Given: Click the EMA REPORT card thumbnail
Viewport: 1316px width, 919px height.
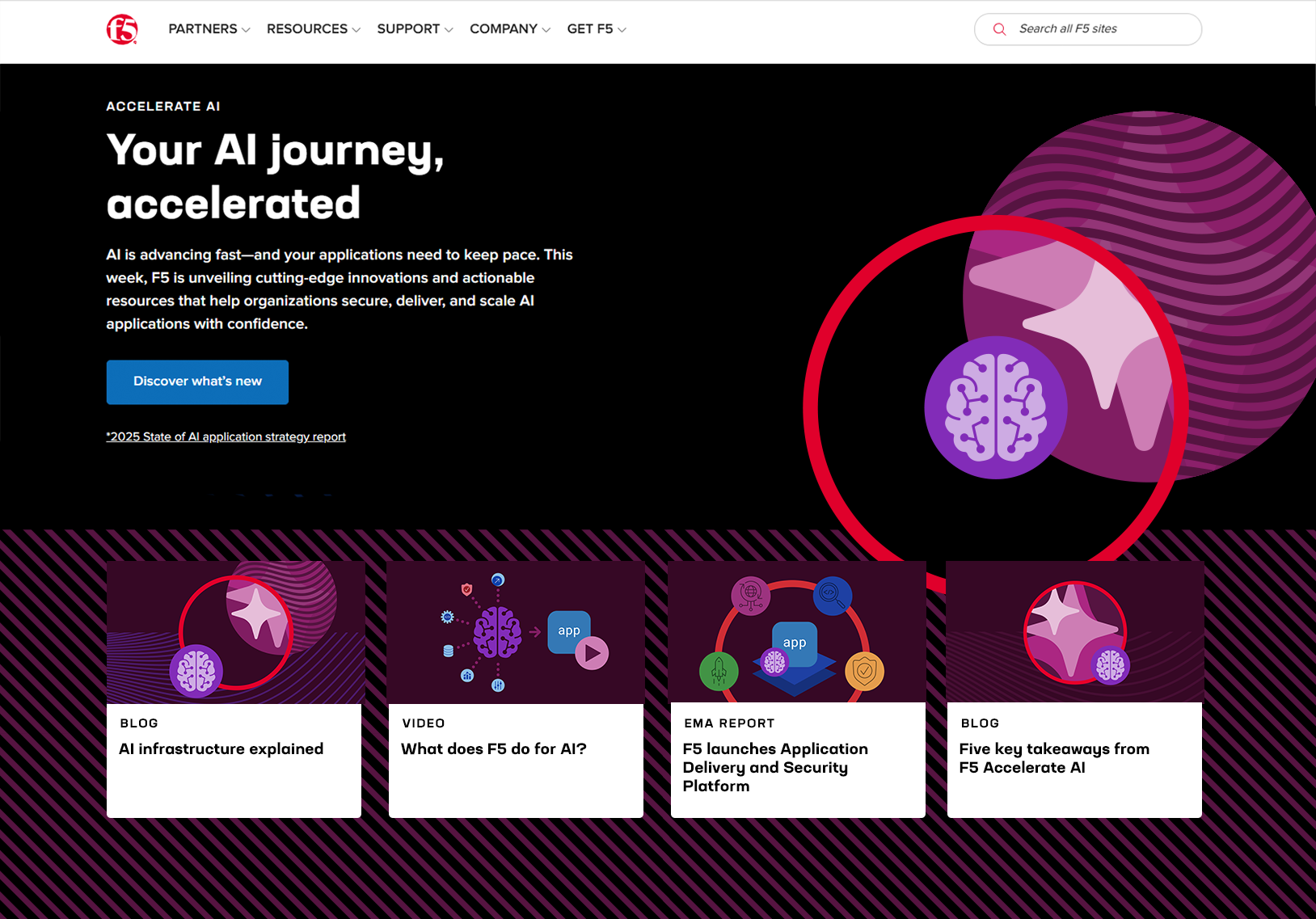Looking at the screenshot, I should click(x=797, y=632).
